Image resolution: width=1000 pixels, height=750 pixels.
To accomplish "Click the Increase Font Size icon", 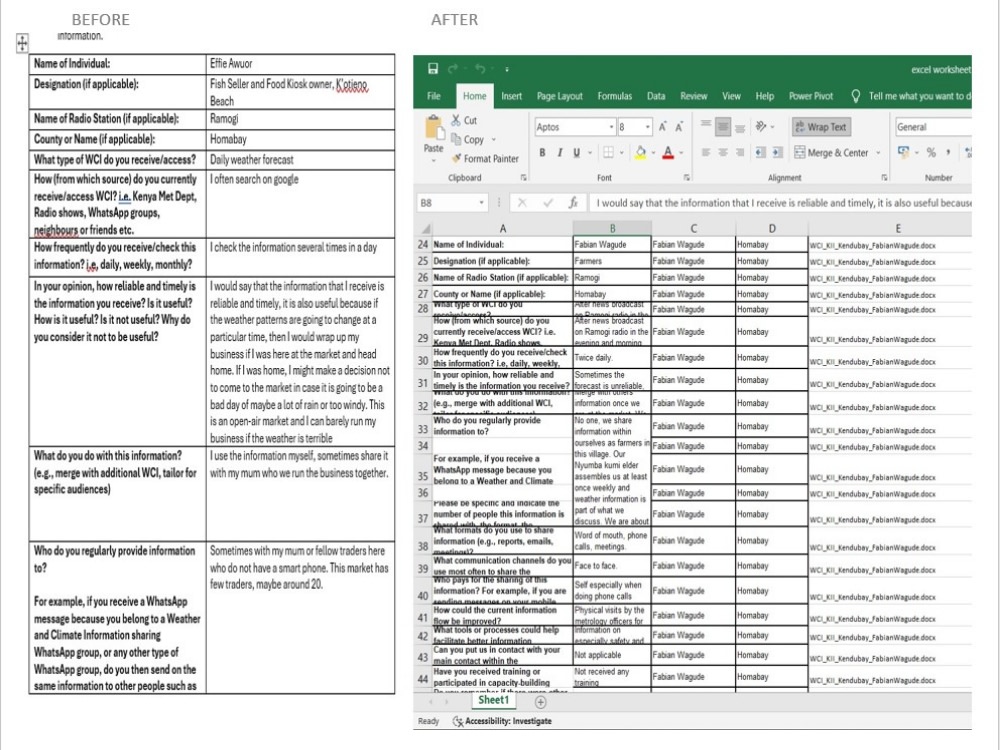I will coord(663,127).
